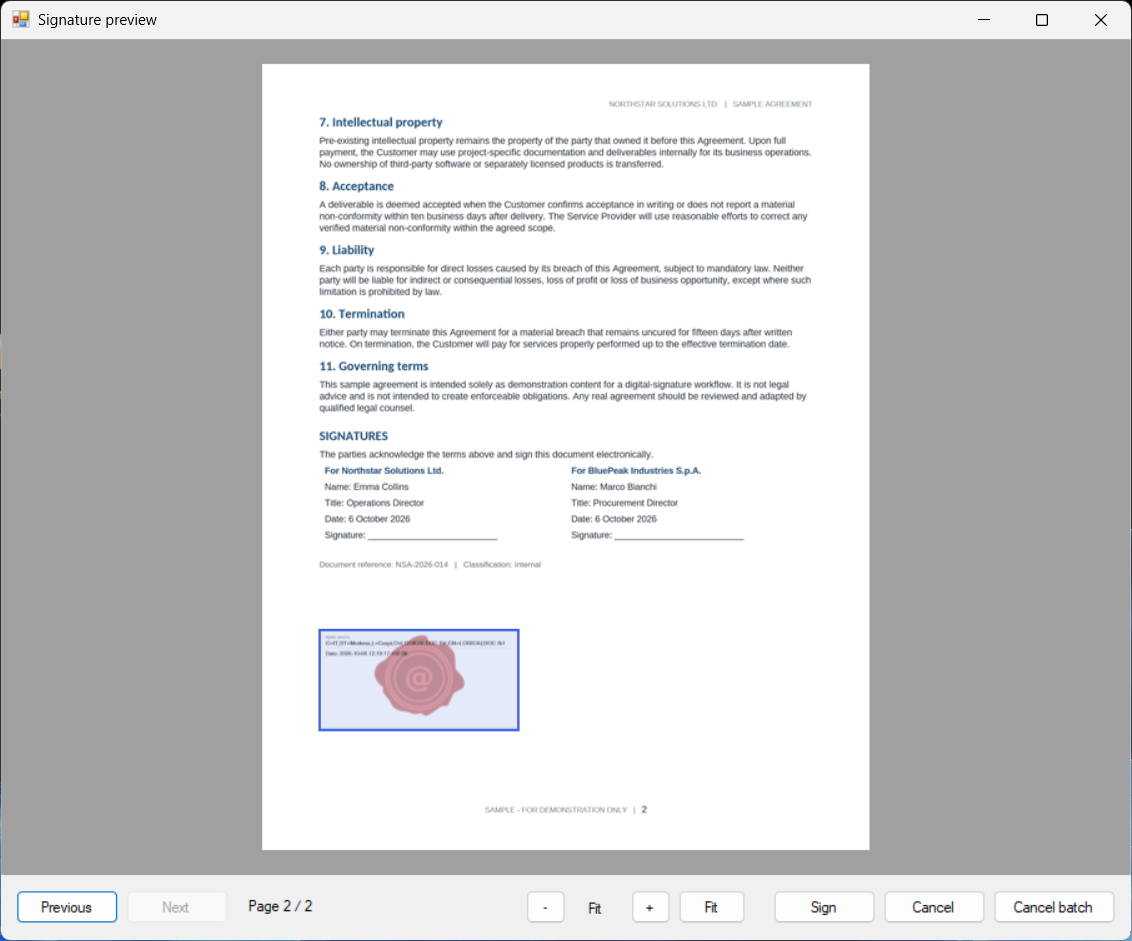Image resolution: width=1132 pixels, height=941 pixels.
Task: Click the Previous page button
Action: point(66,907)
